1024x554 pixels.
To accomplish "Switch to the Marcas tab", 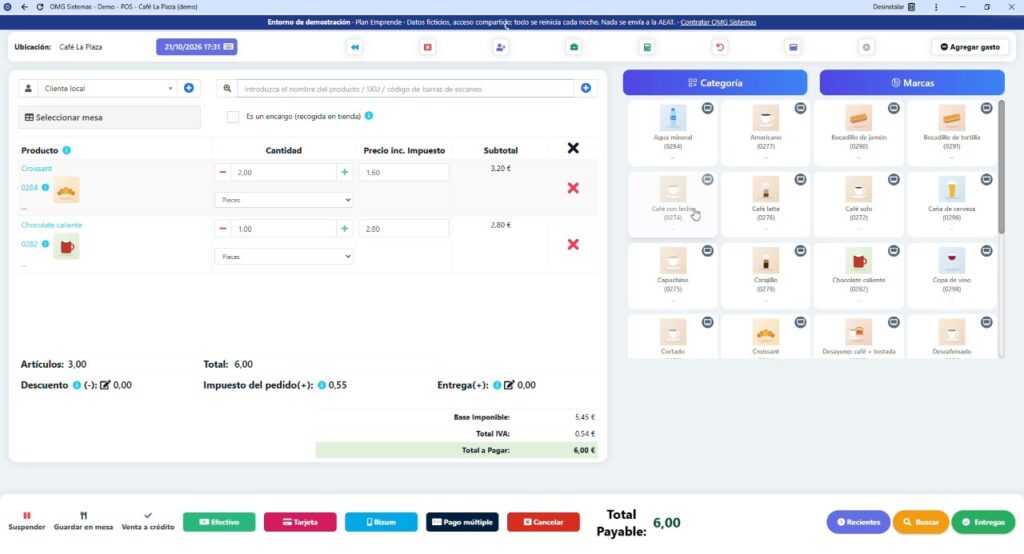I will pyautogui.click(x=912, y=83).
